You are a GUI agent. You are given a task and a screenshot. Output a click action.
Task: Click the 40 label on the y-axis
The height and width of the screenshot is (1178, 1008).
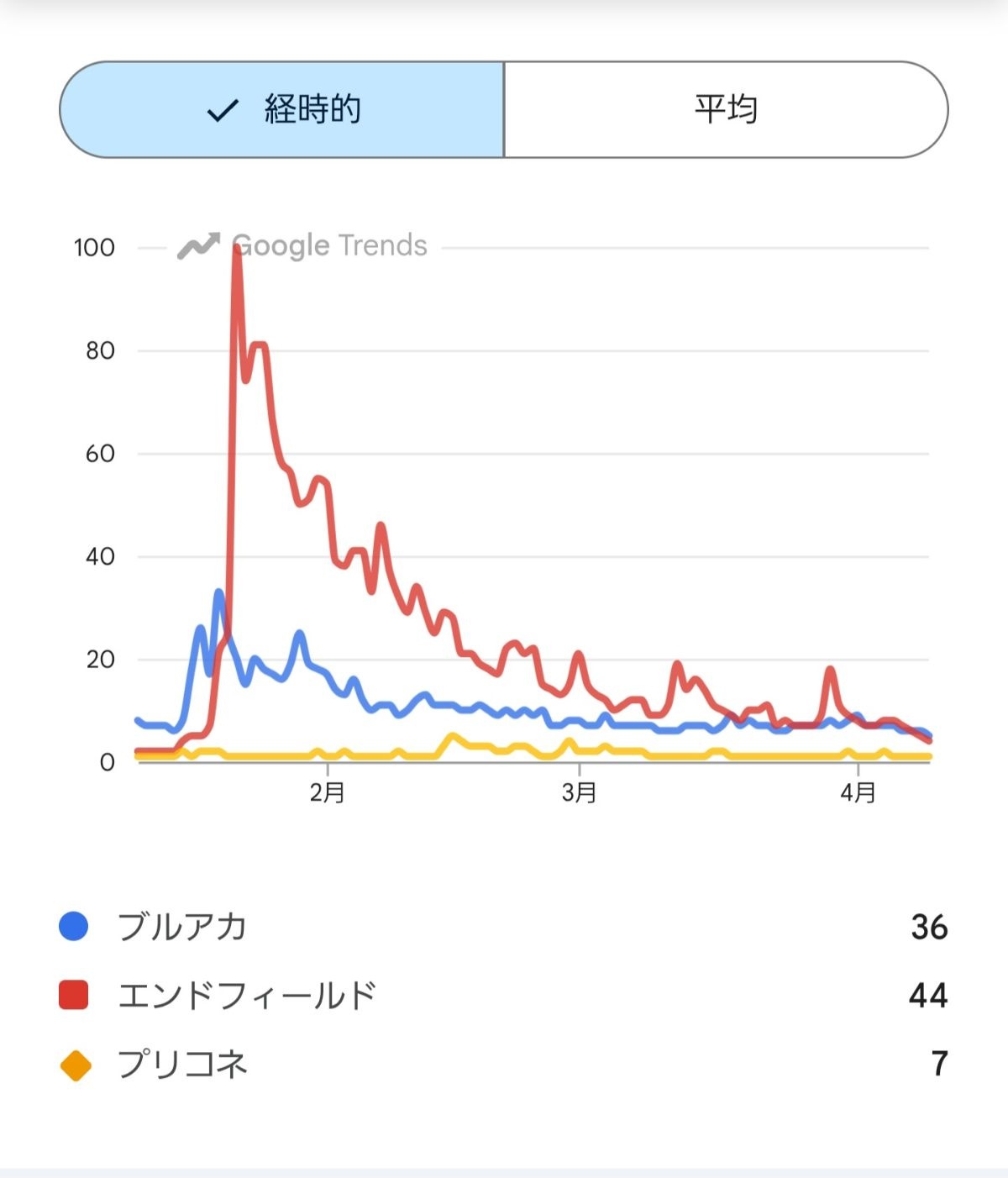pyautogui.click(x=100, y=556)
